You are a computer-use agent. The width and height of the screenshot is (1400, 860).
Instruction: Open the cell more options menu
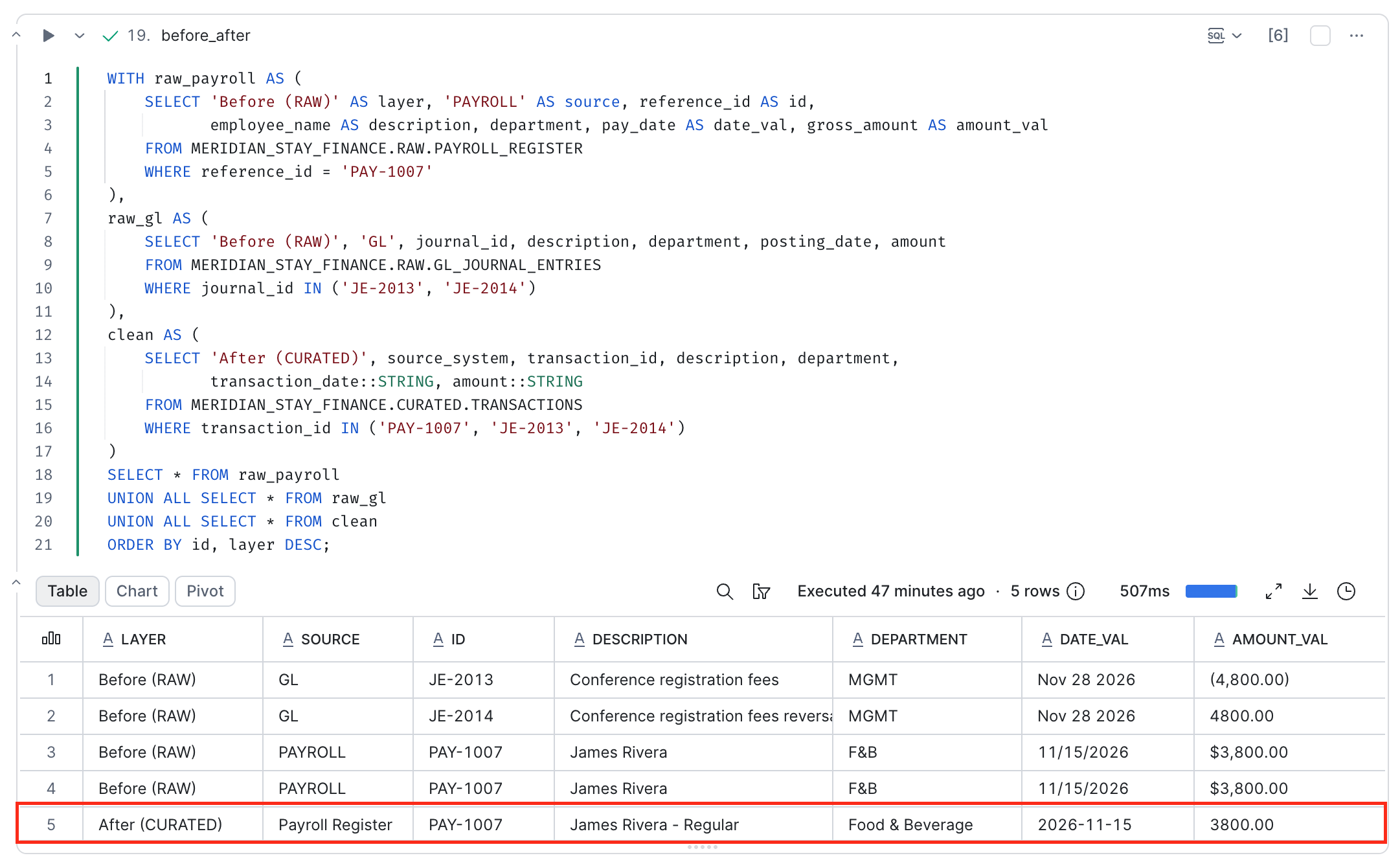pyautogui.click(x=1357, y=35)
